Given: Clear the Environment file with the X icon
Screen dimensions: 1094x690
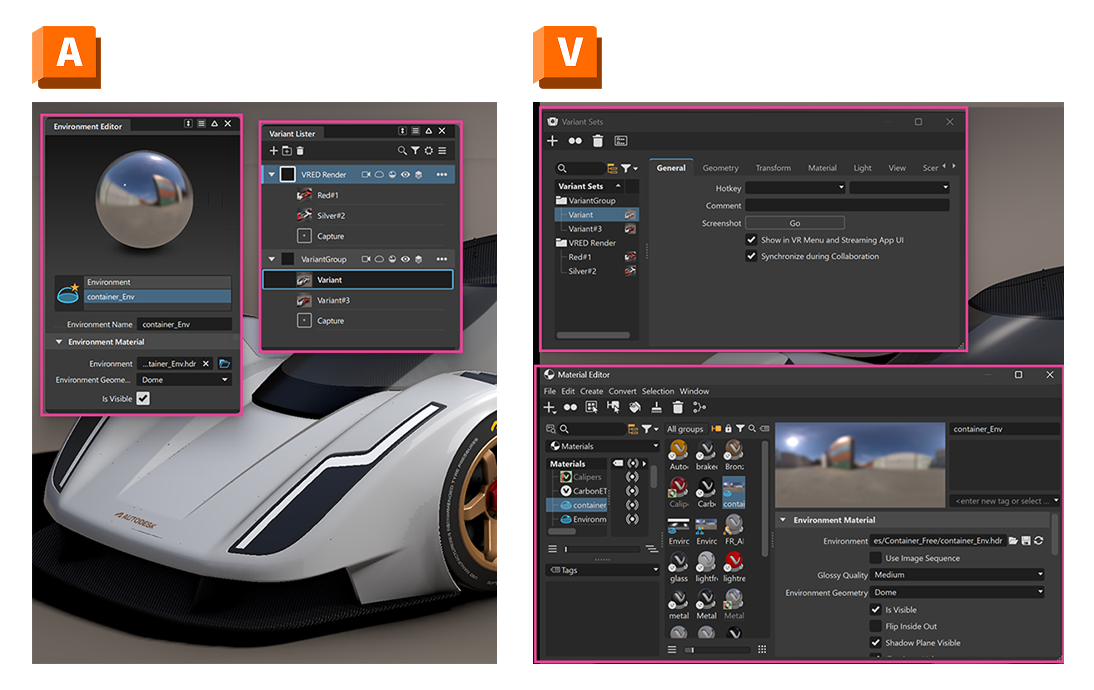Looking at the screenshot, I should pyautogui.click(x=206, y=363).
